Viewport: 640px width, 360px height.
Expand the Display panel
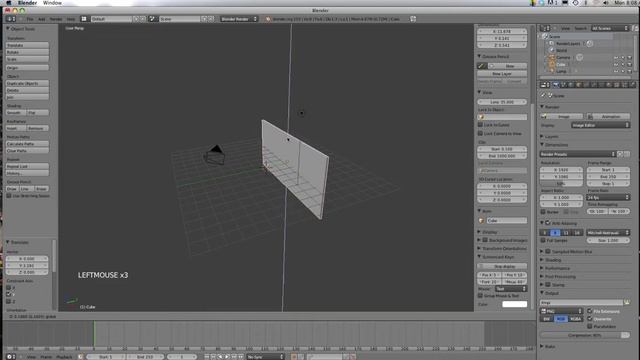pyautogui.click(x=480, y=232)
